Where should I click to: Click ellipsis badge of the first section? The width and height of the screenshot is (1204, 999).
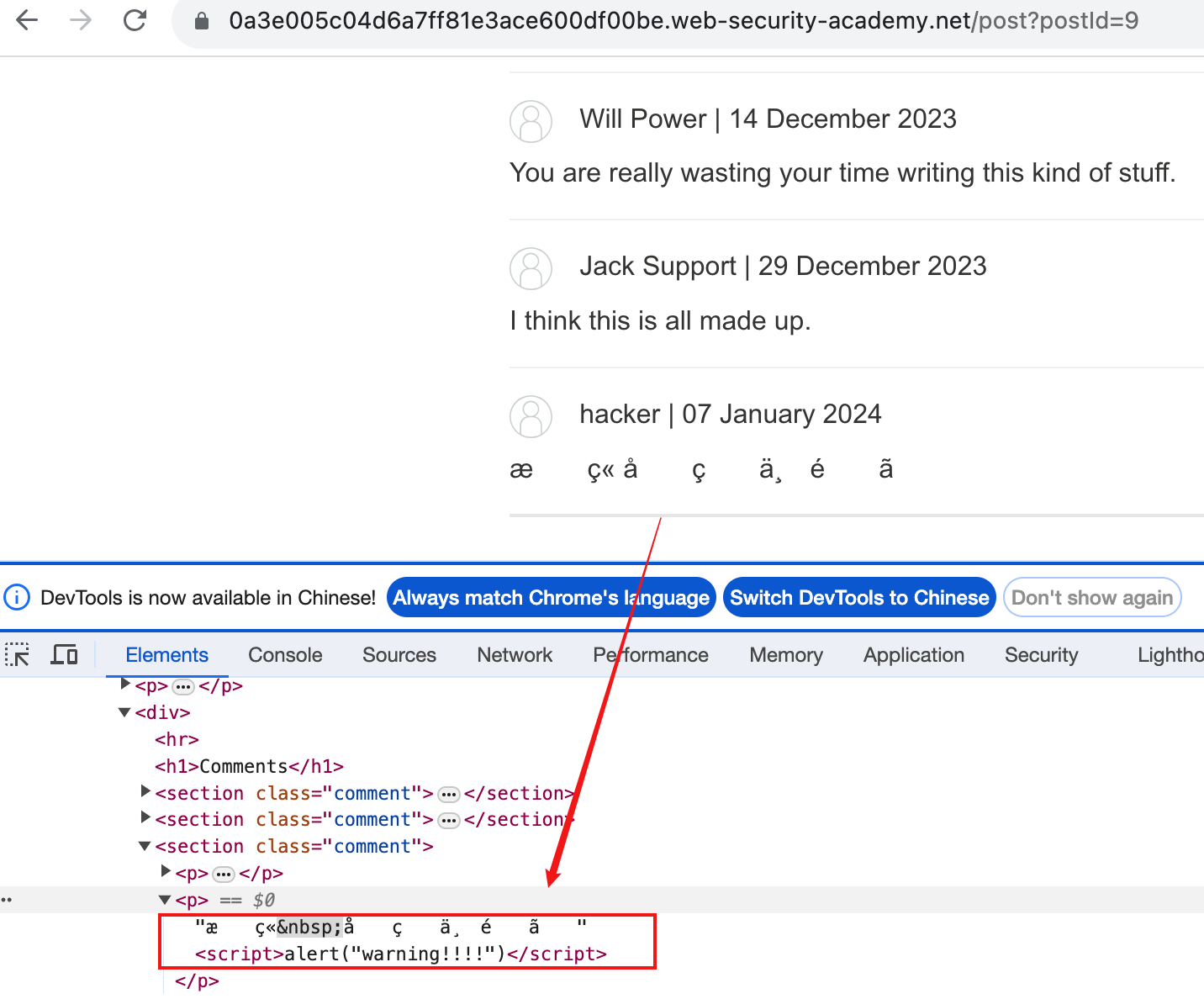pyautogui.click(x=449, y=795)
